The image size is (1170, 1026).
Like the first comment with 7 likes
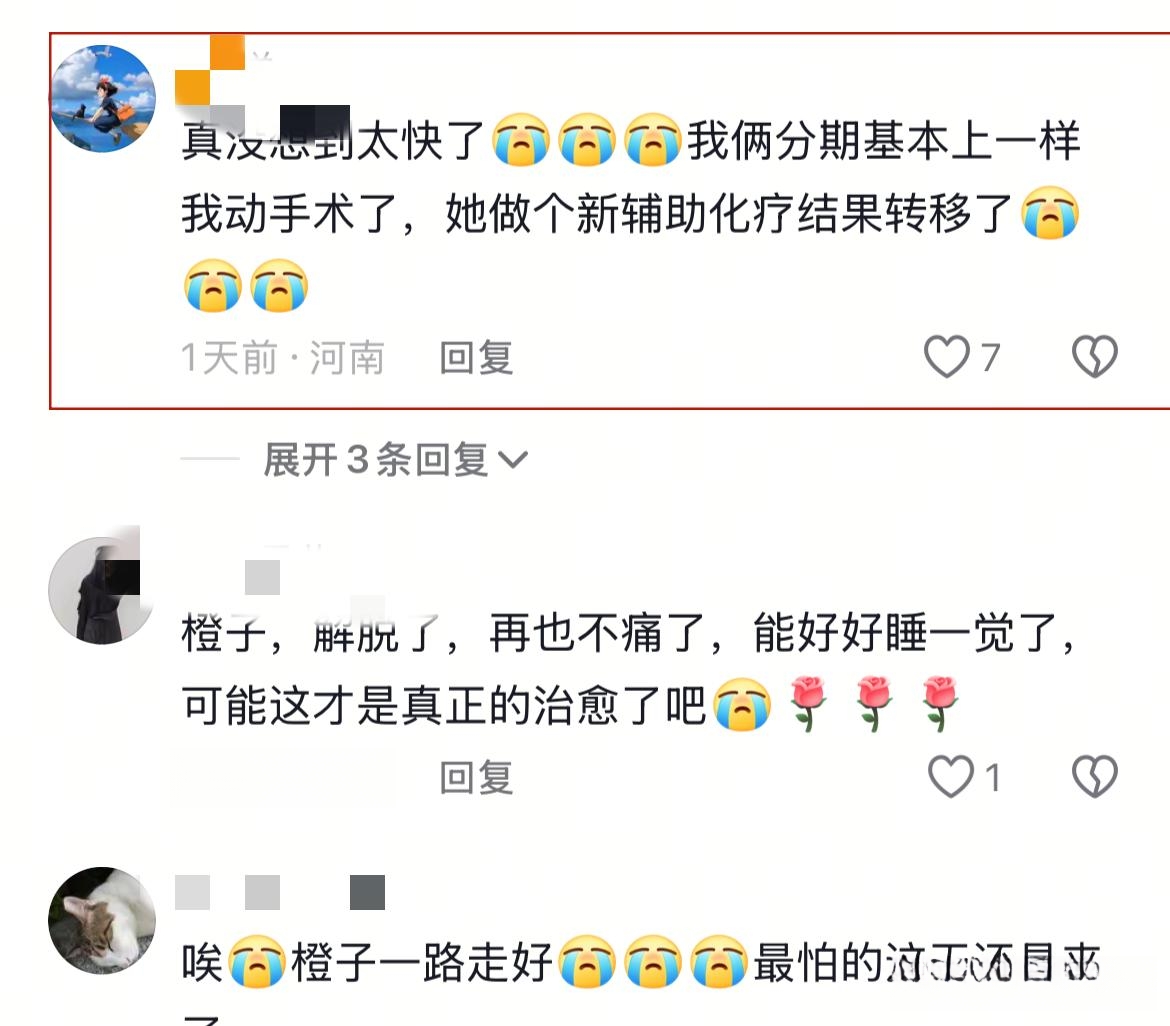[x=946, y=357]
